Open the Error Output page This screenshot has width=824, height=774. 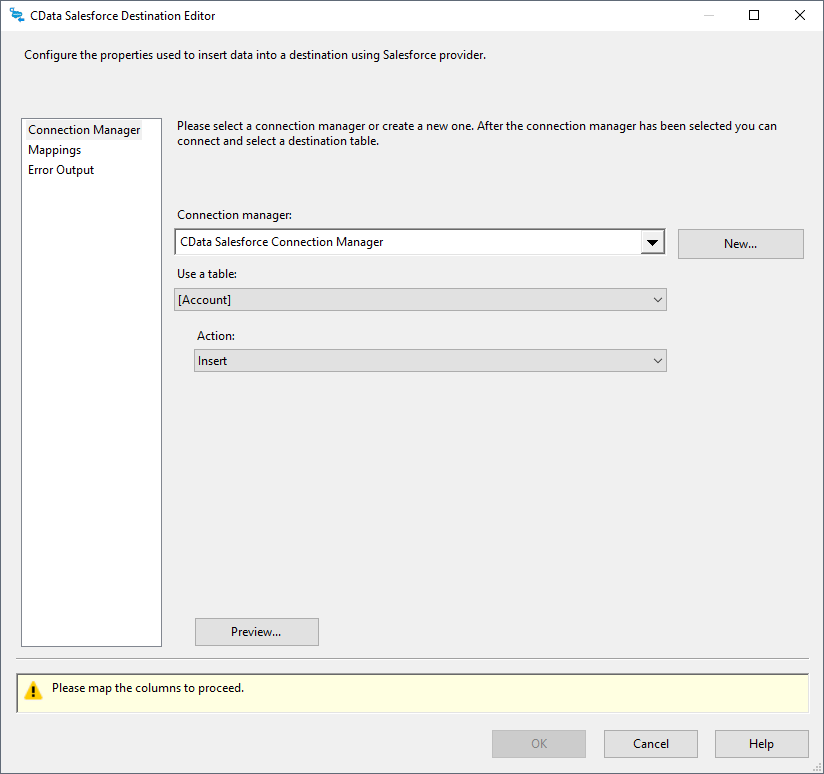click(x=61, y=170)
